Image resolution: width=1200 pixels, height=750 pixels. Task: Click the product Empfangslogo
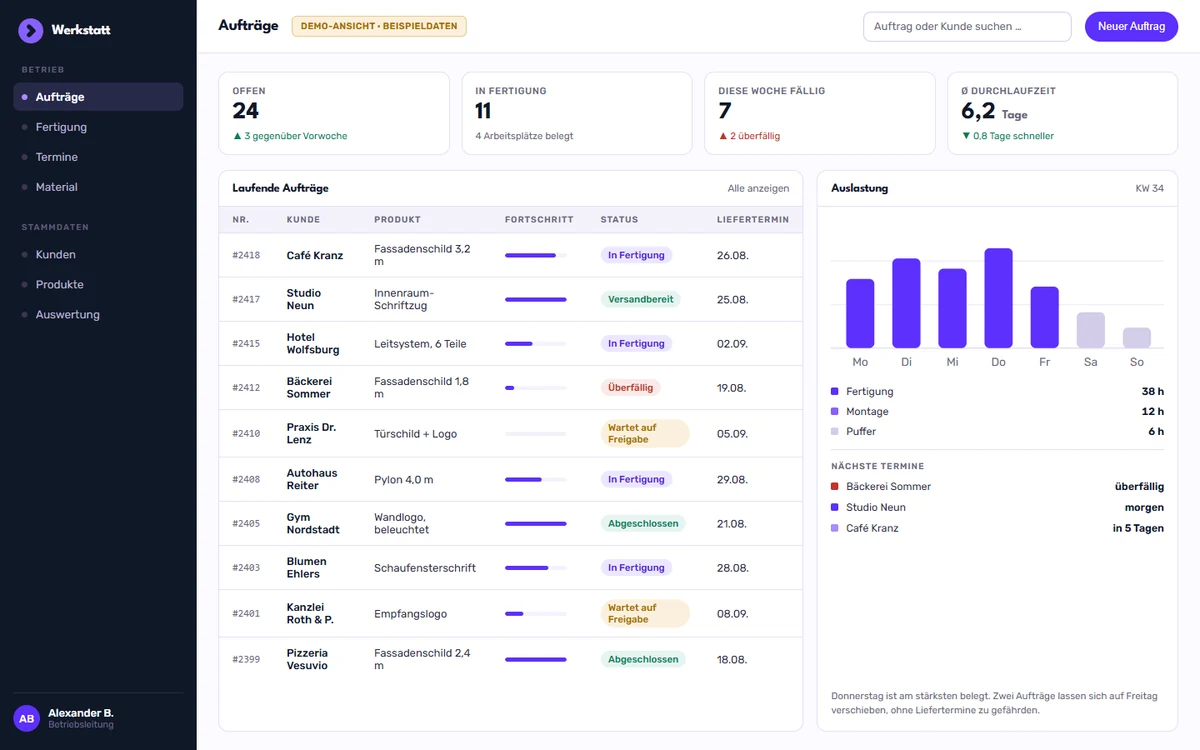(x=410, y=614)
